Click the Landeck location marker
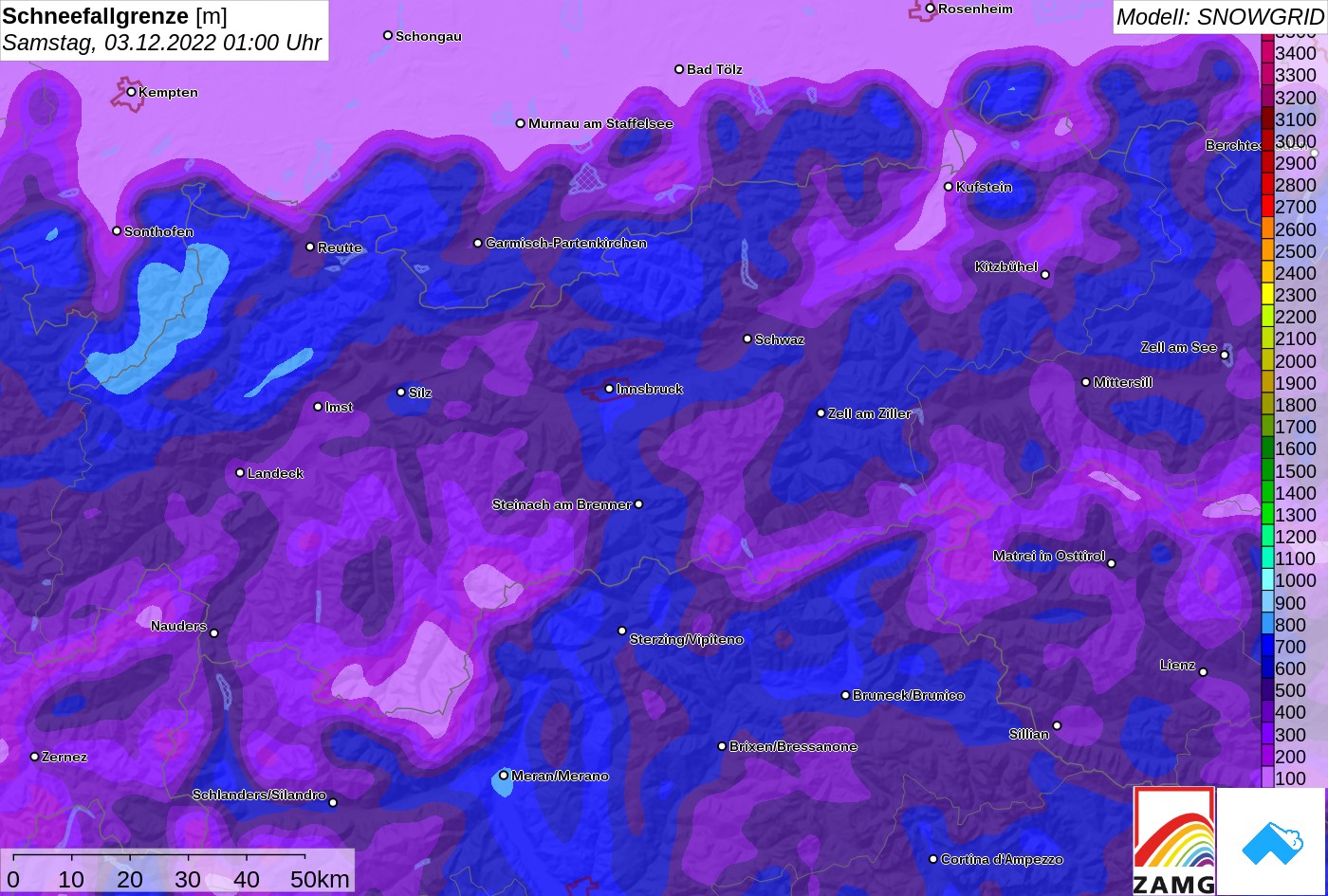This screenshot has width=1328, height=896. [240, 472]
